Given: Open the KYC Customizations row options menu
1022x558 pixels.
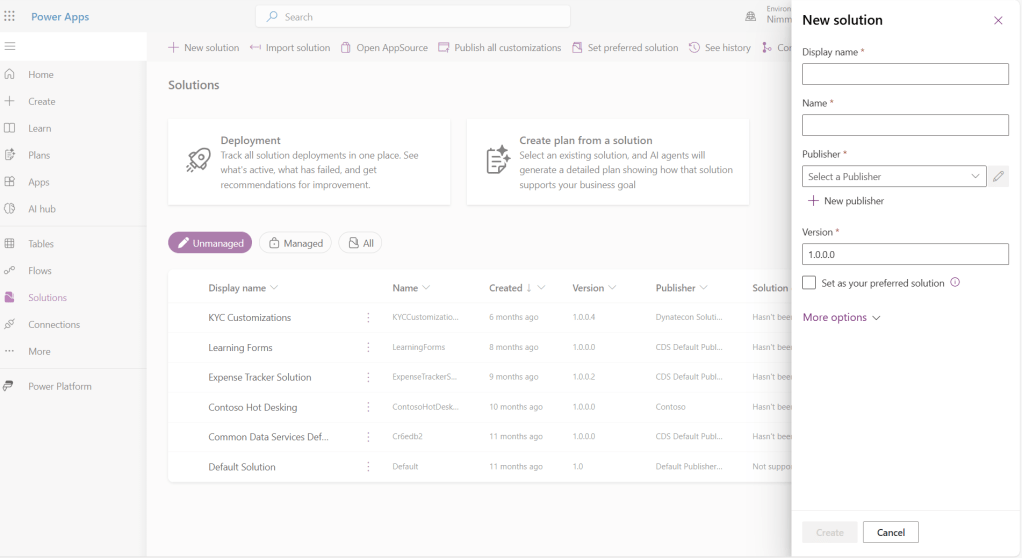Looking at the screenshot, I should pyautogui.click(x=368, y=317).
